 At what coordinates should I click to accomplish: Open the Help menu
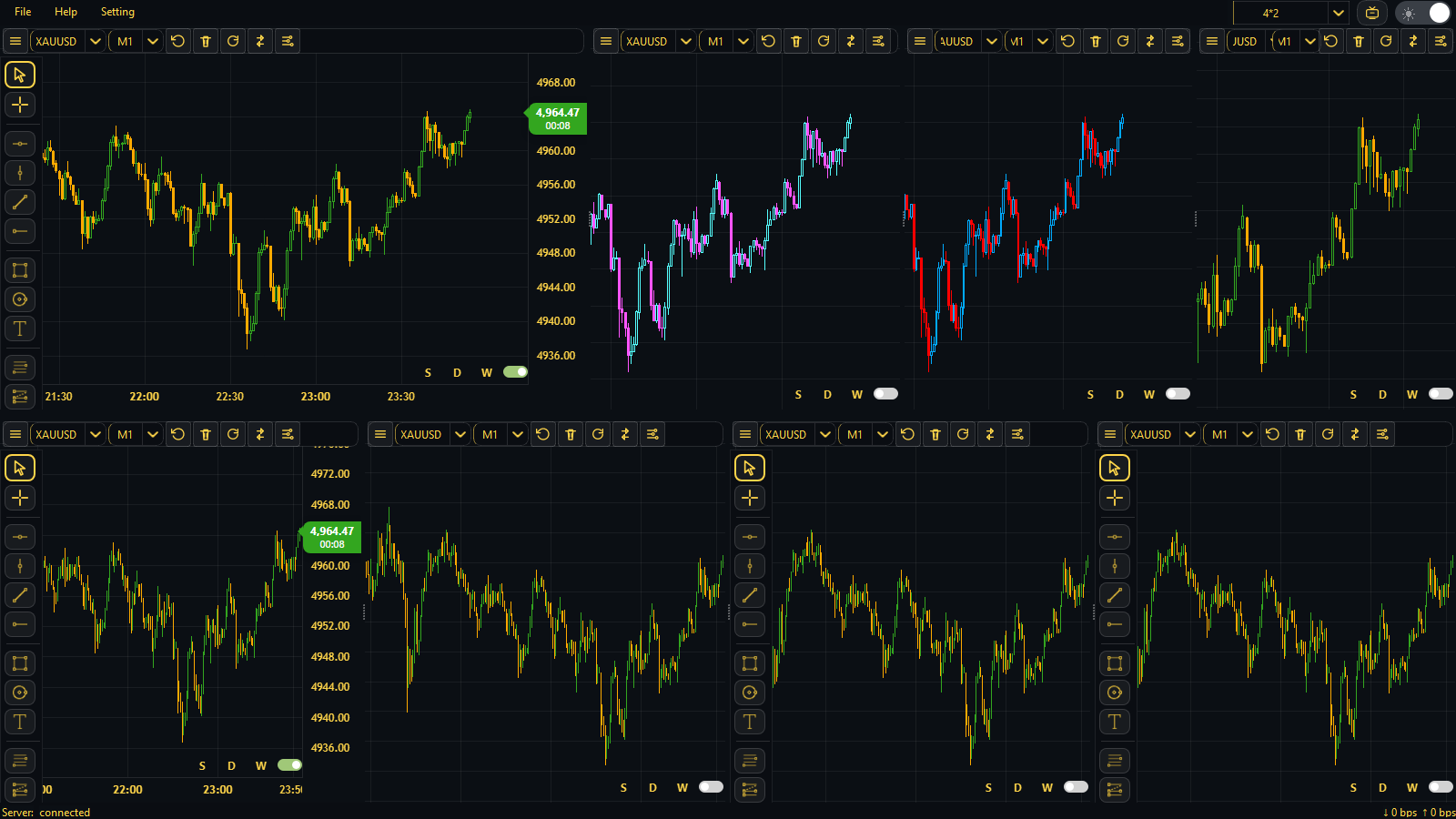[x=66, y=12]
